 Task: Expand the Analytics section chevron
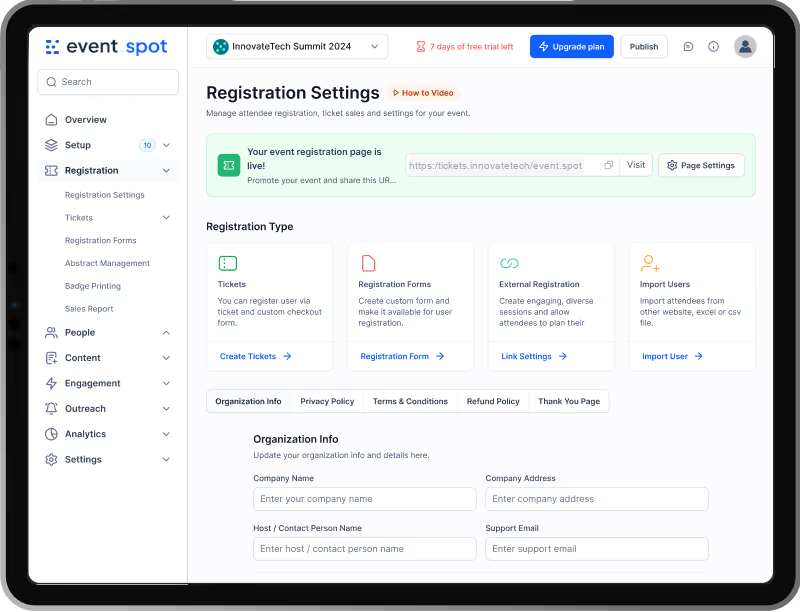(166, 434)
